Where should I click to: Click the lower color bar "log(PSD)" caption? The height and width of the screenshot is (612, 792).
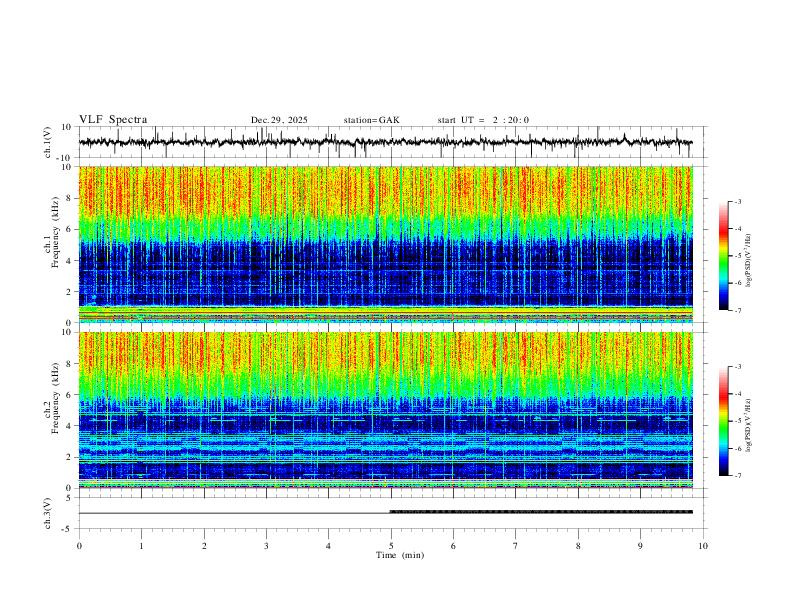[748, 425]
